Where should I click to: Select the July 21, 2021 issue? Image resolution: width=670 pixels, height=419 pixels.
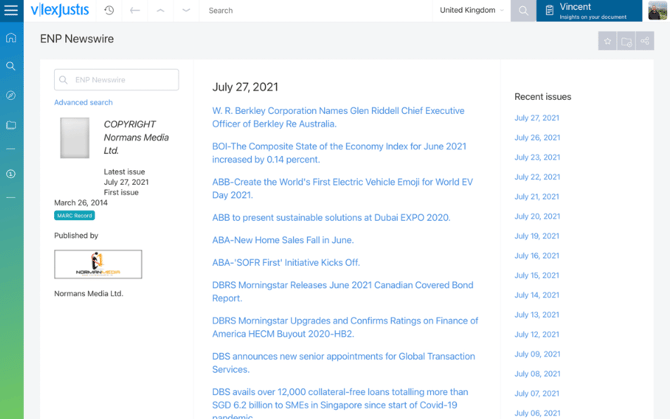537,197
